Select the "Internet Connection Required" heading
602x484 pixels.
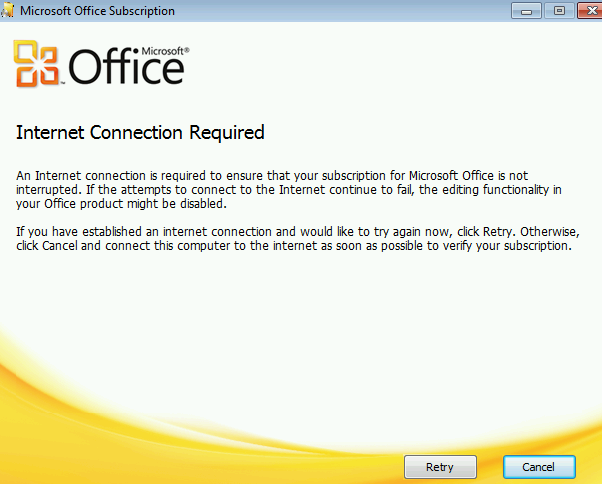pyautogui.click(x=140, y=132)
